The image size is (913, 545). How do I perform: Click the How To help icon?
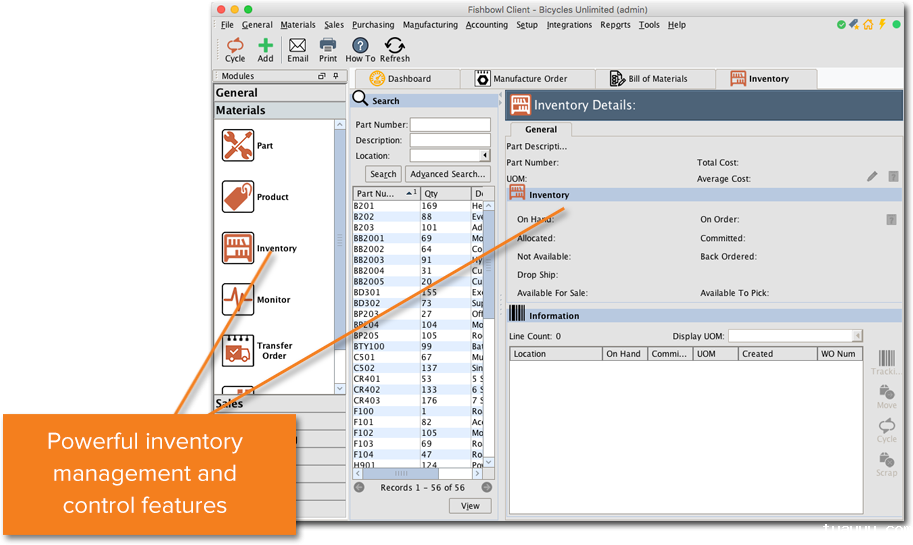coord(360,45)
